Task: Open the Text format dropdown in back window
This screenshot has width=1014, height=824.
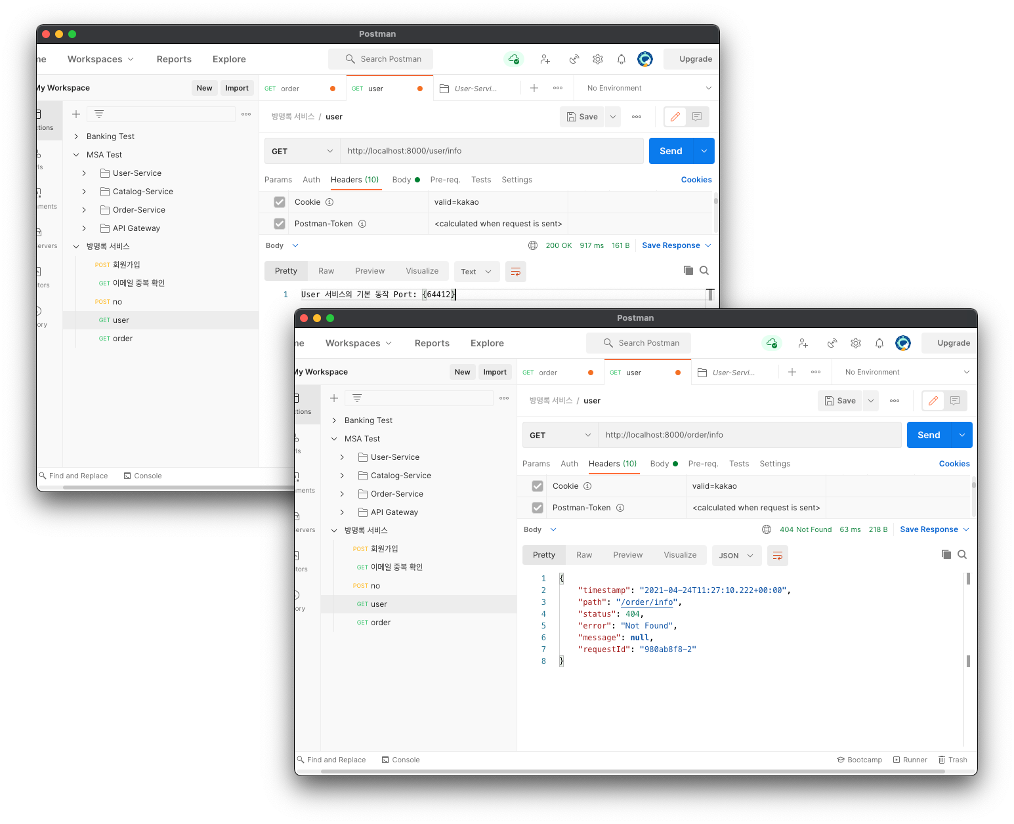Action: click(x=476, y=272)
